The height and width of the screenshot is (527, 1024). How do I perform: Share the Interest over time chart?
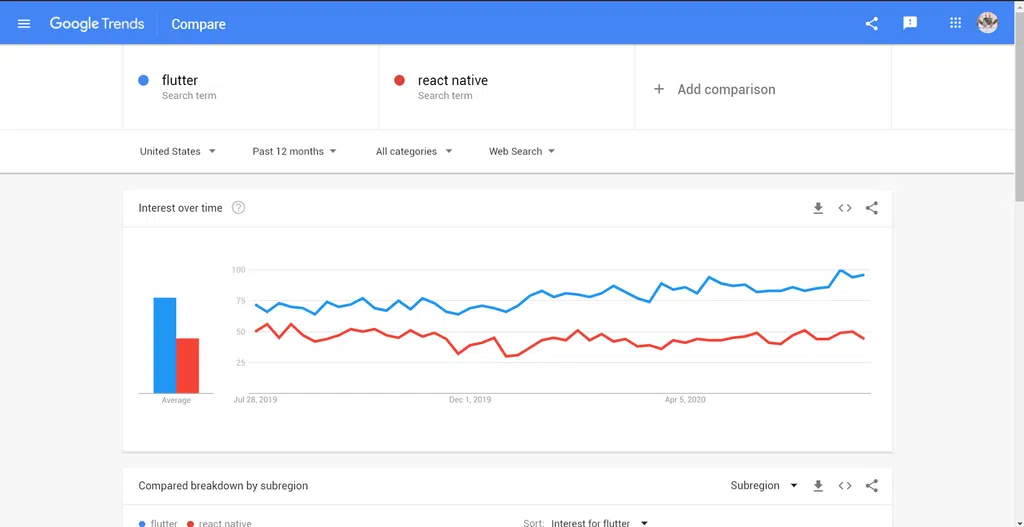click(x=872, y=208)
